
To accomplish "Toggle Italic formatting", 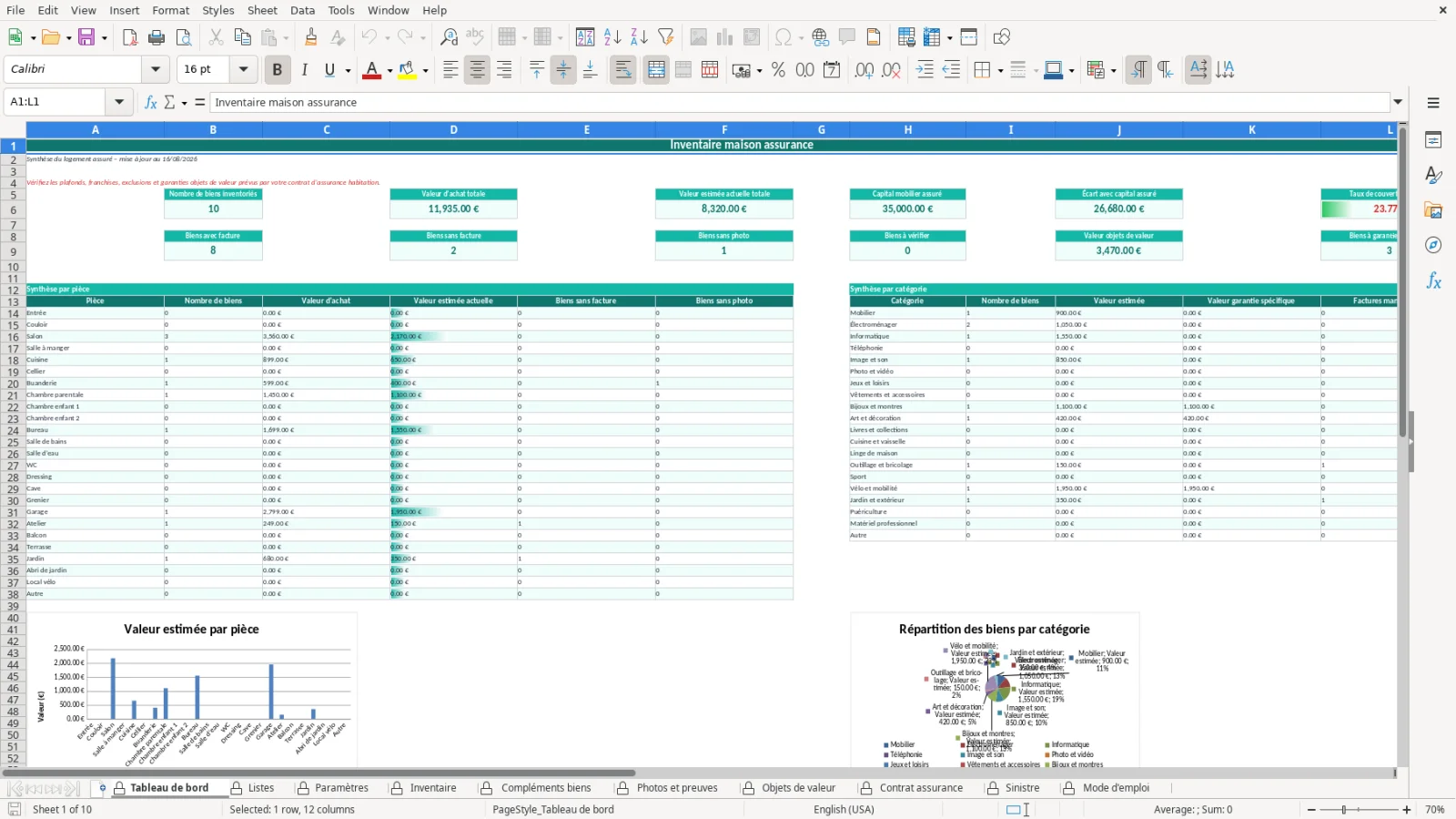I will (304, 70).
